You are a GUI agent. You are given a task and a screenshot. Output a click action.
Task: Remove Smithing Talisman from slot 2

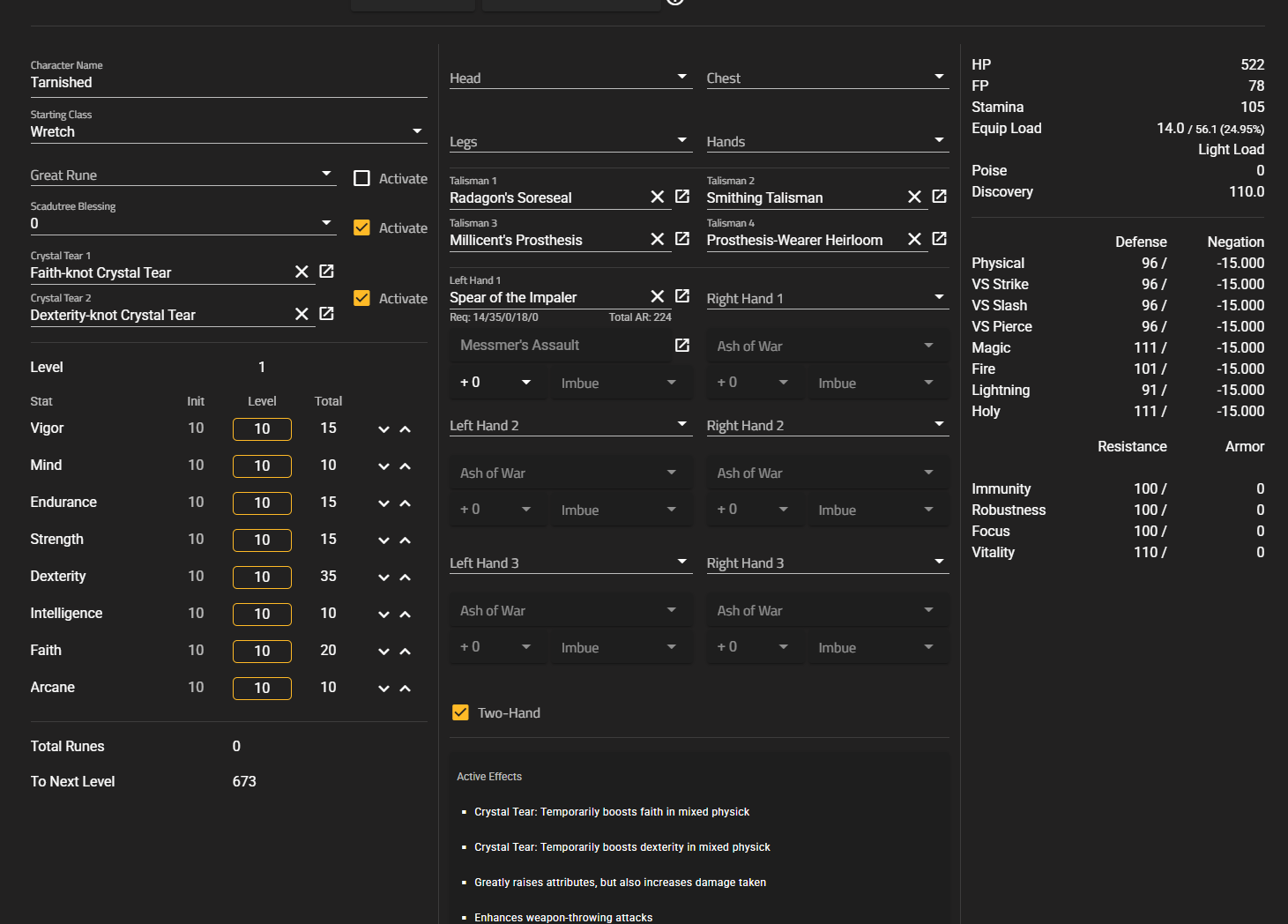(x=914, y=197)
